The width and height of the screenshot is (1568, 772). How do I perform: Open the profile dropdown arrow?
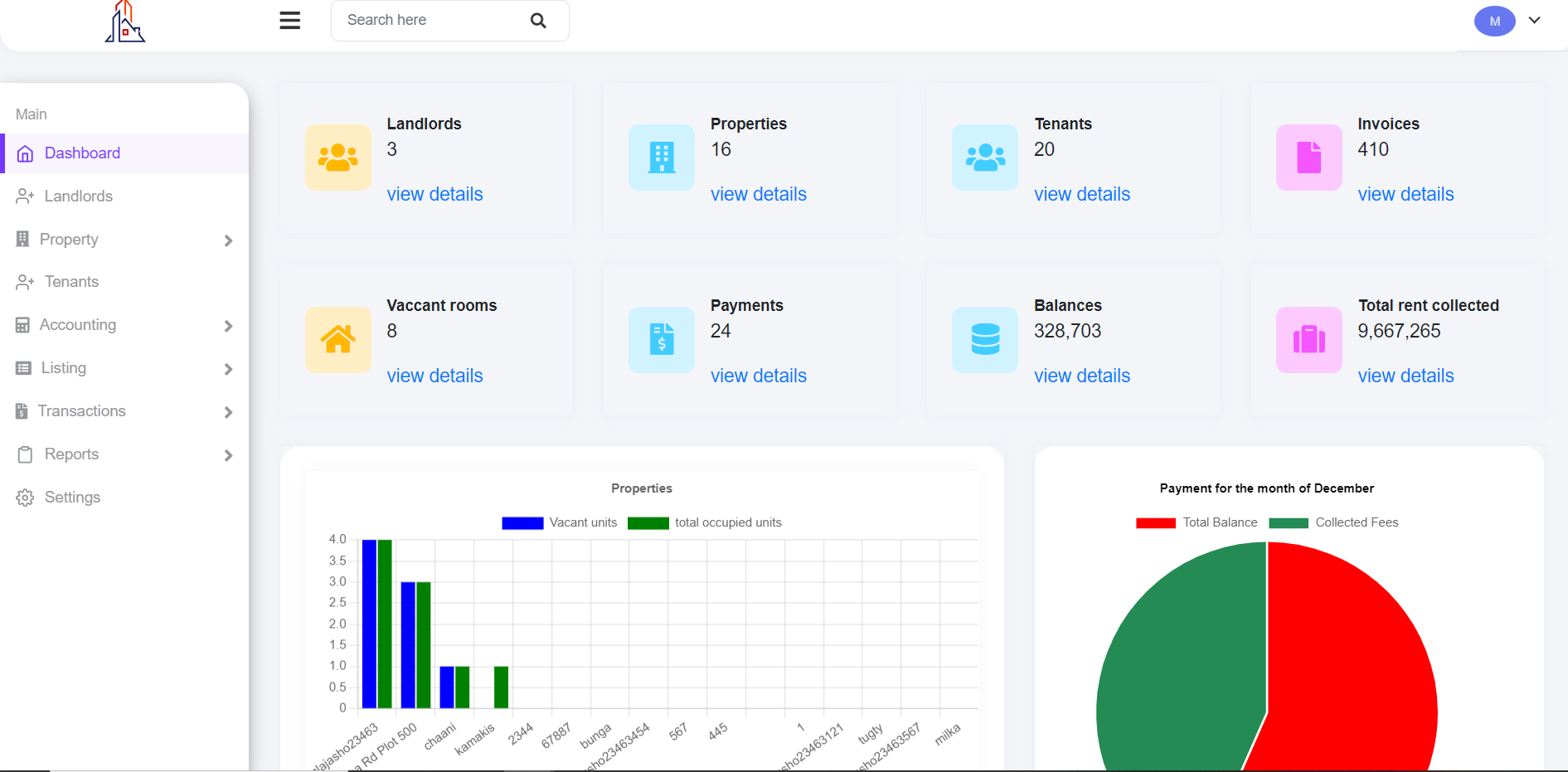point(1535,21)
